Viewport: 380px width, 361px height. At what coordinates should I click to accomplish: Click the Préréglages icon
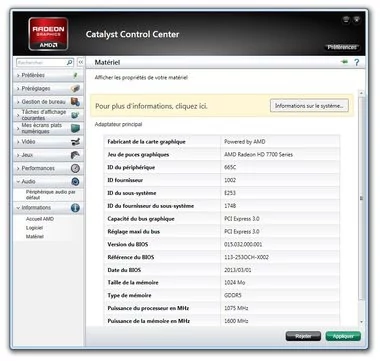coord(76,89)
